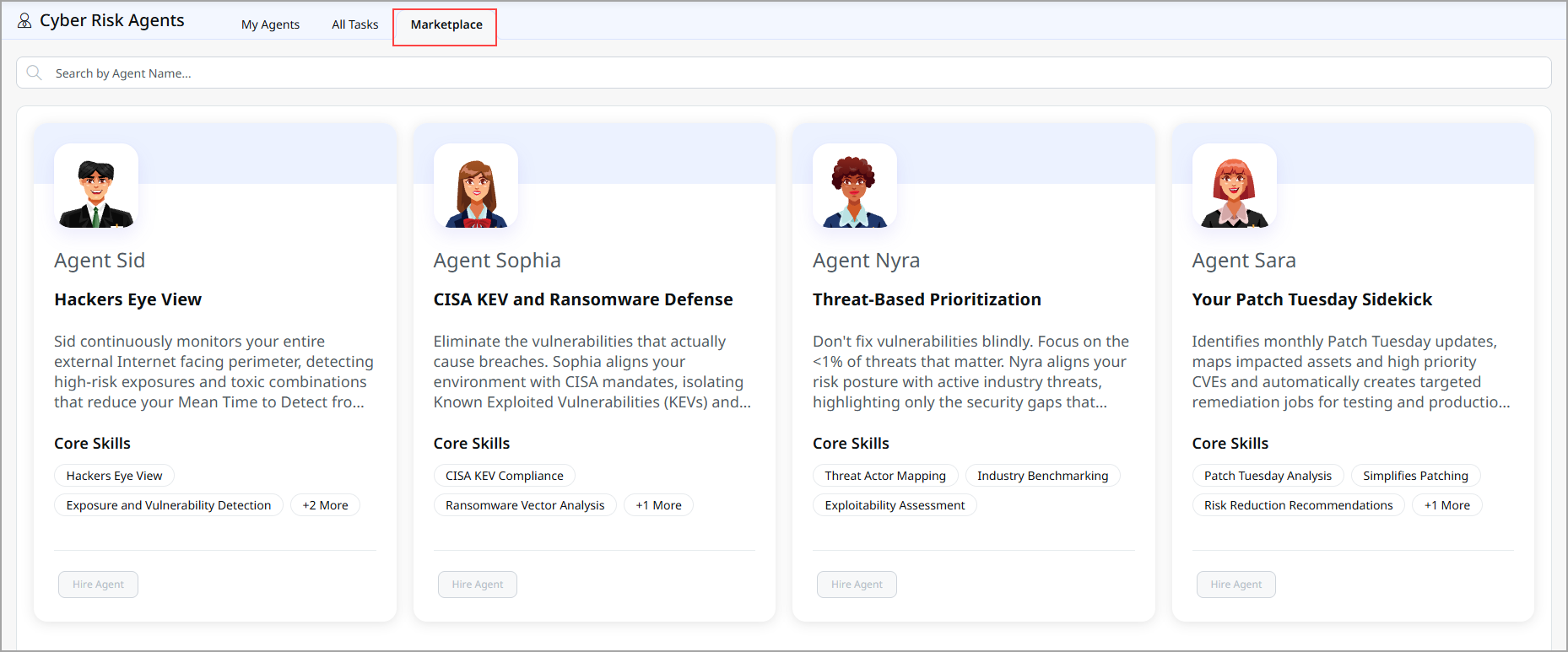Switch to the All Tasks tab
The height and width of the screenshot is (652, 1568).
click(354, 24)
